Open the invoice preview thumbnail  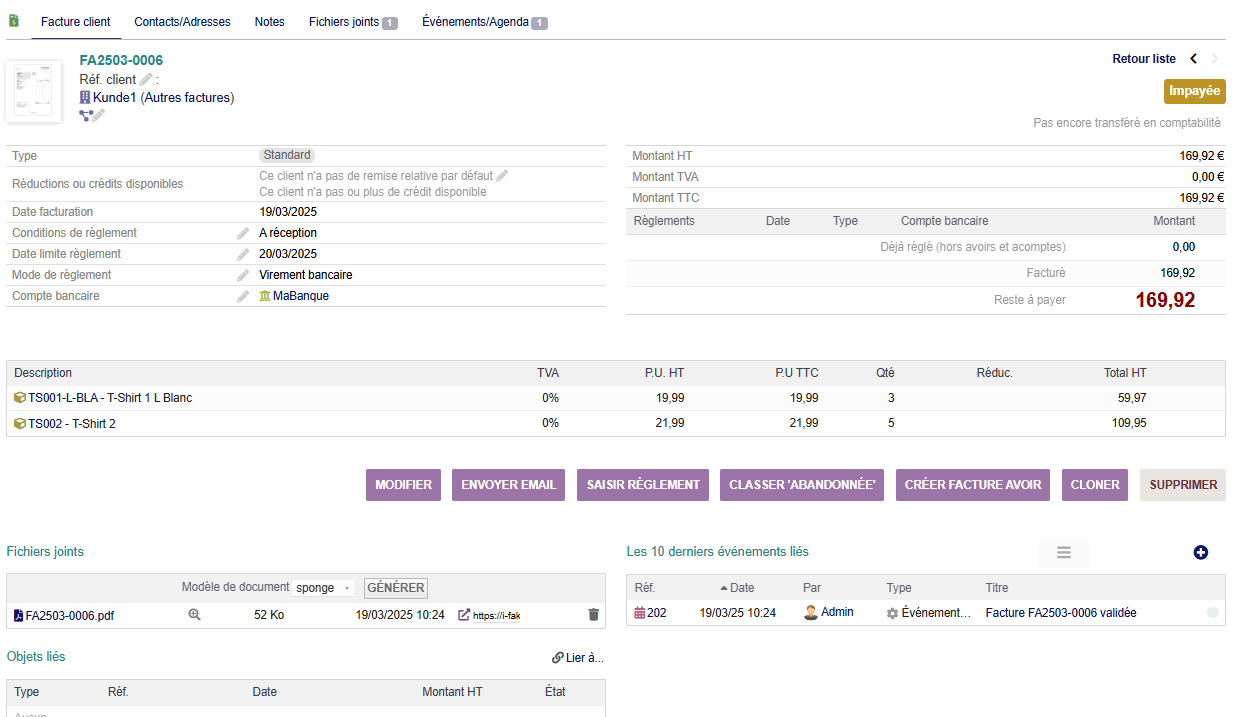[34, 92]
